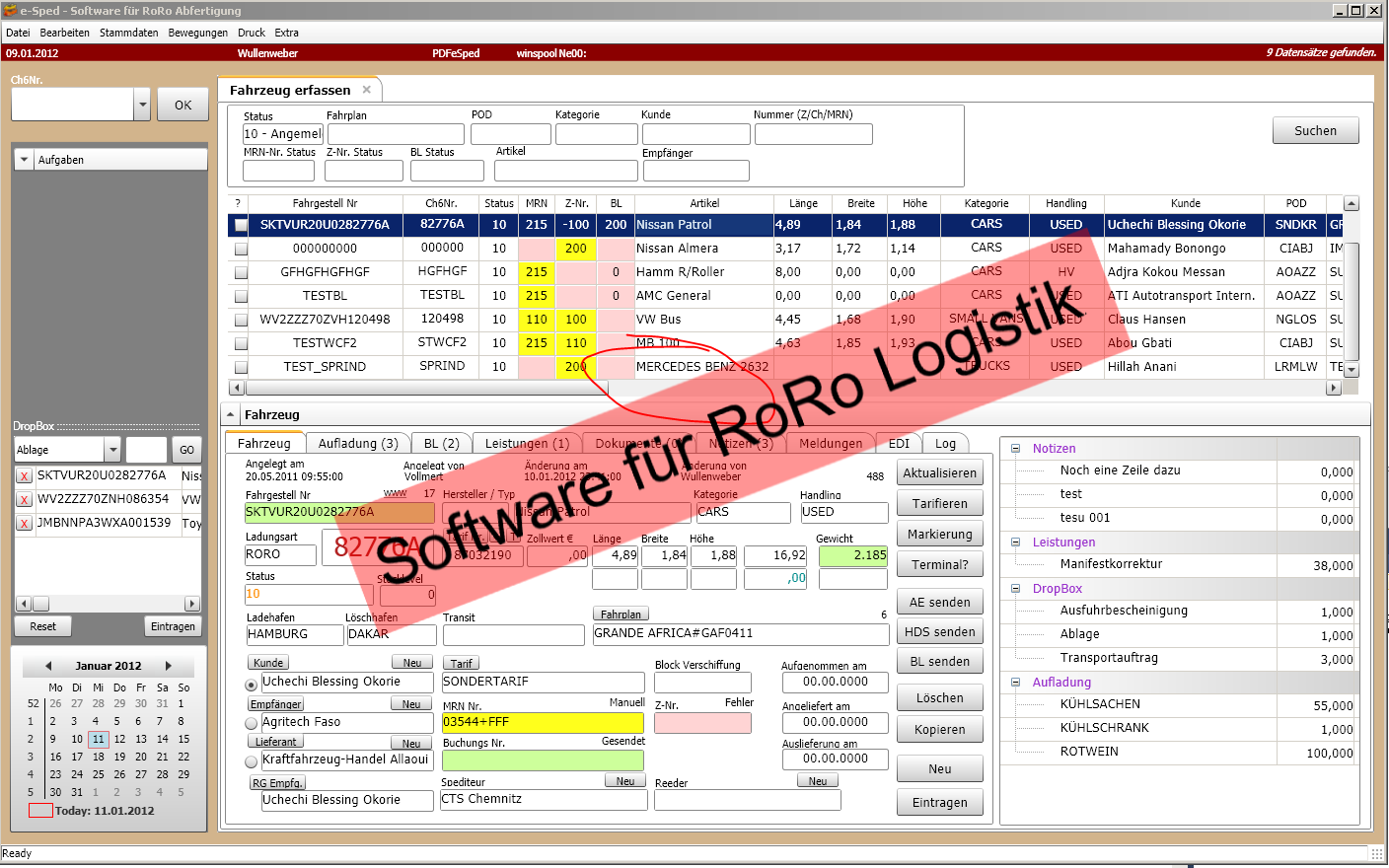Click the red Today box in calendar
The width and height of the screenshot is (1389, 868).
[x=40, y=811]
